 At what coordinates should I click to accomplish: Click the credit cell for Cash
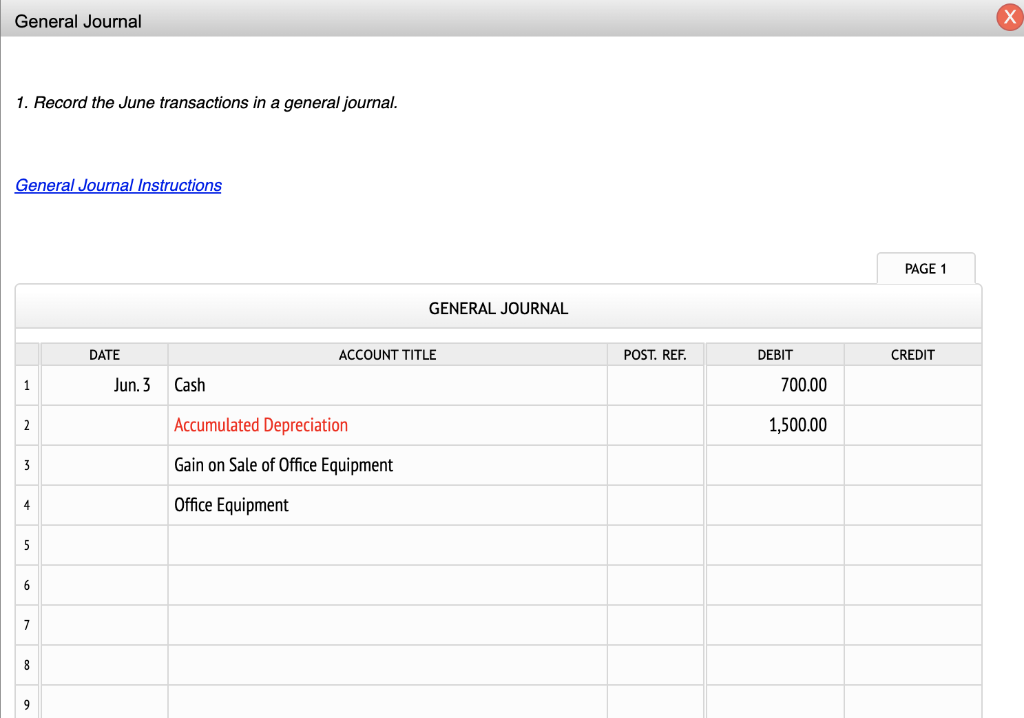[x=912, y=385]
